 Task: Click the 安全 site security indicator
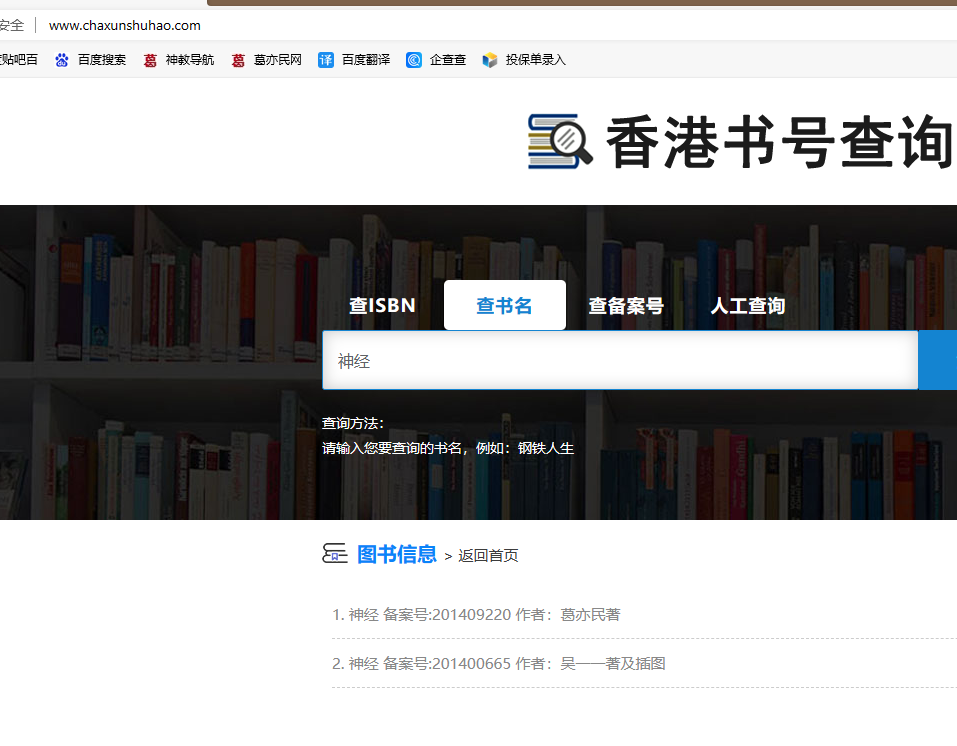11,25
